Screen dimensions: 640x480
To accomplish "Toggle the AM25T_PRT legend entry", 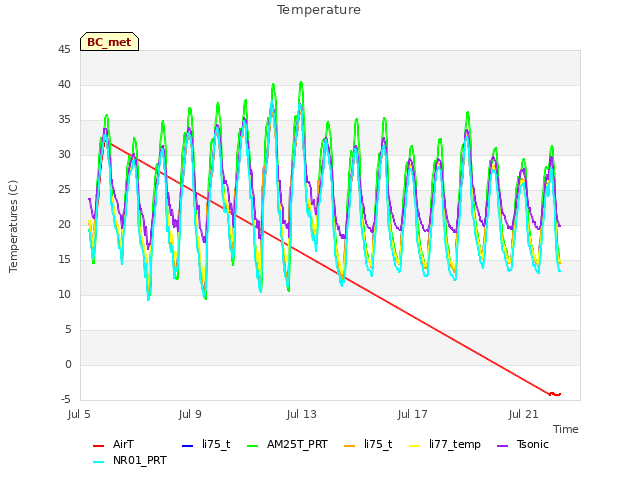I will tap(288, 444).
